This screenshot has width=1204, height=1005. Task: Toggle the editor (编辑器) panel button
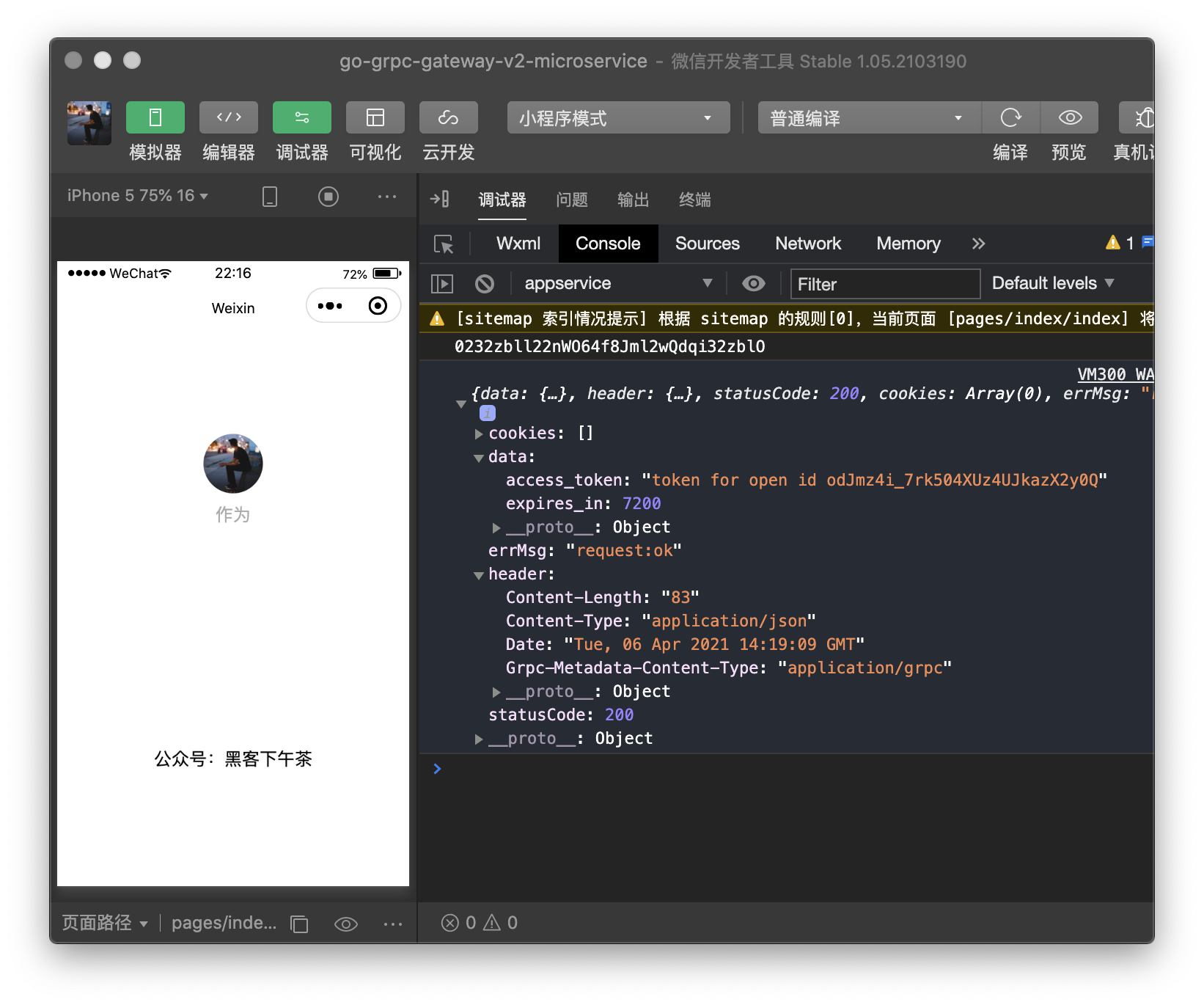(x=228, y=117)
